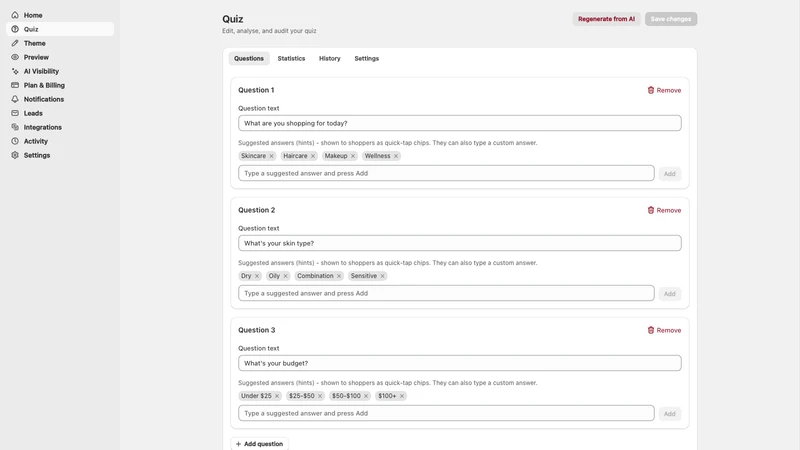Click the Plan & Billing card icon
The height and width of the screenshot is (450, 800).
point(15,85)
